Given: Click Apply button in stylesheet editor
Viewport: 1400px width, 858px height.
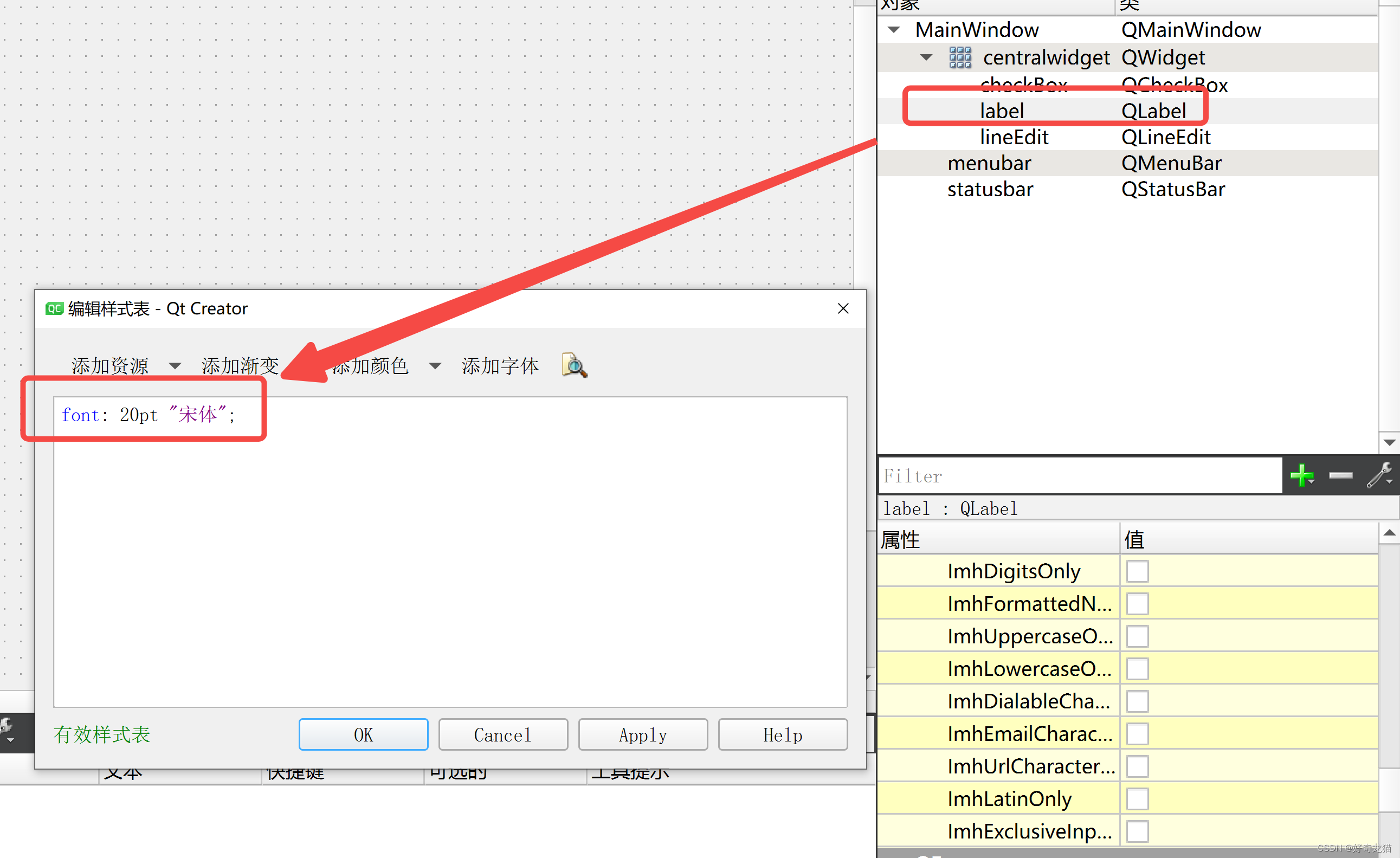Looking at the screenshot, I should click(642, 736).
